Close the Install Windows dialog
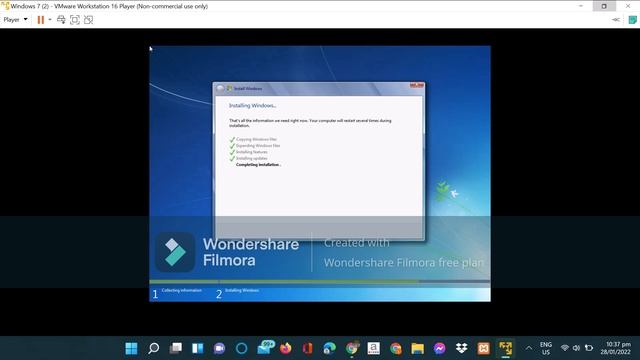Viewport: 640px width, 360px height. tap(417, 85)
